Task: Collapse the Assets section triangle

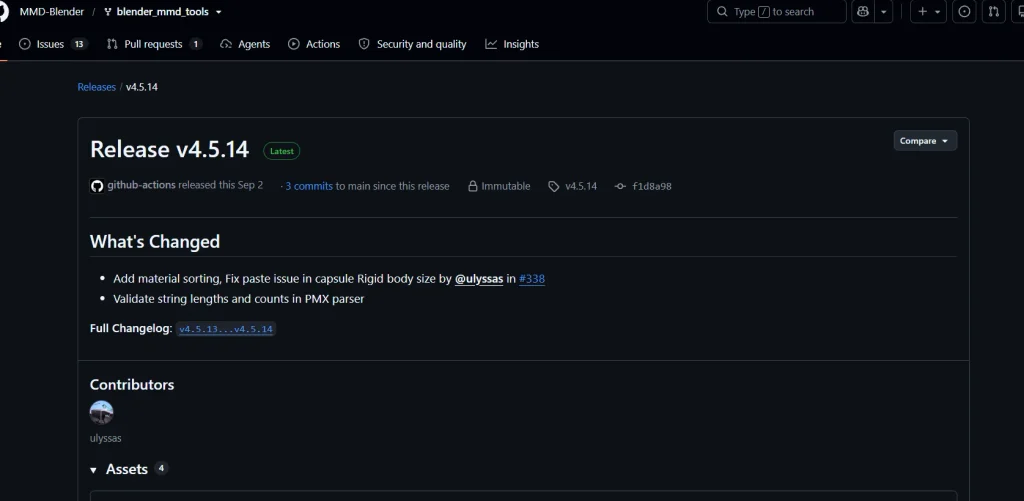Action: tap(93, 470)
